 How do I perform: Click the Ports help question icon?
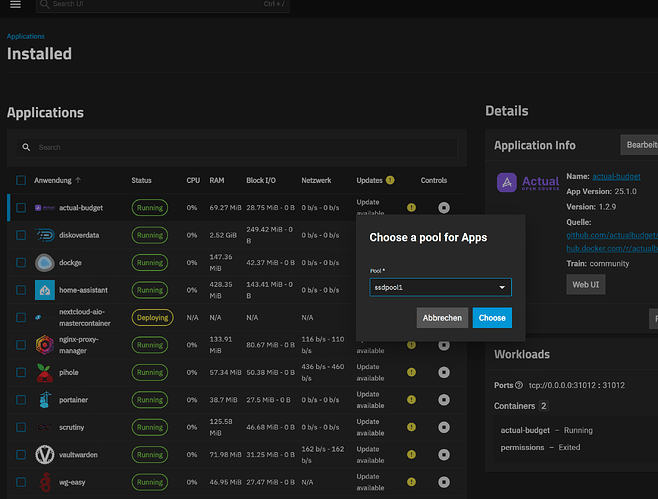[x=519, y=385]
